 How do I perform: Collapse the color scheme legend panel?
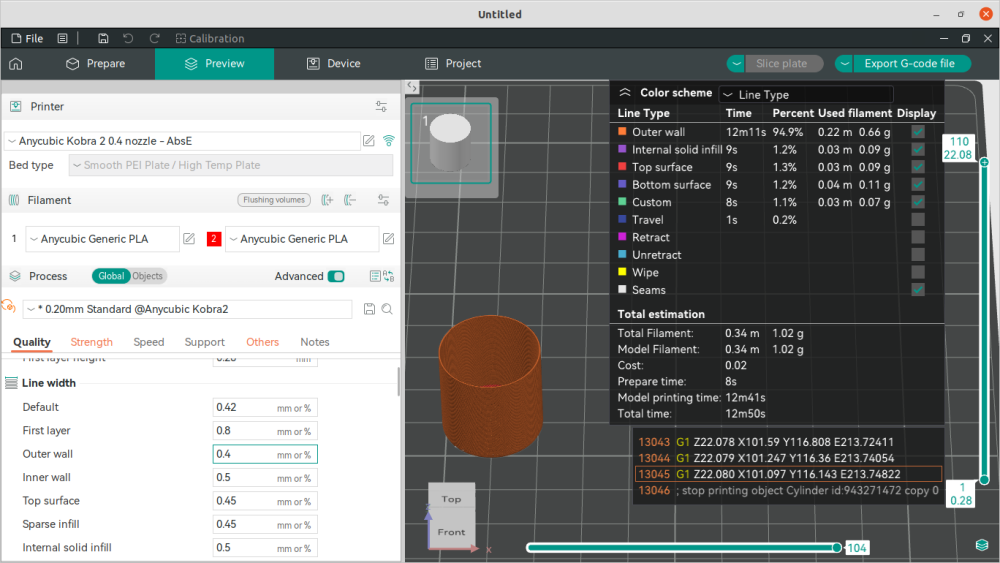click(x=625, y=92)
